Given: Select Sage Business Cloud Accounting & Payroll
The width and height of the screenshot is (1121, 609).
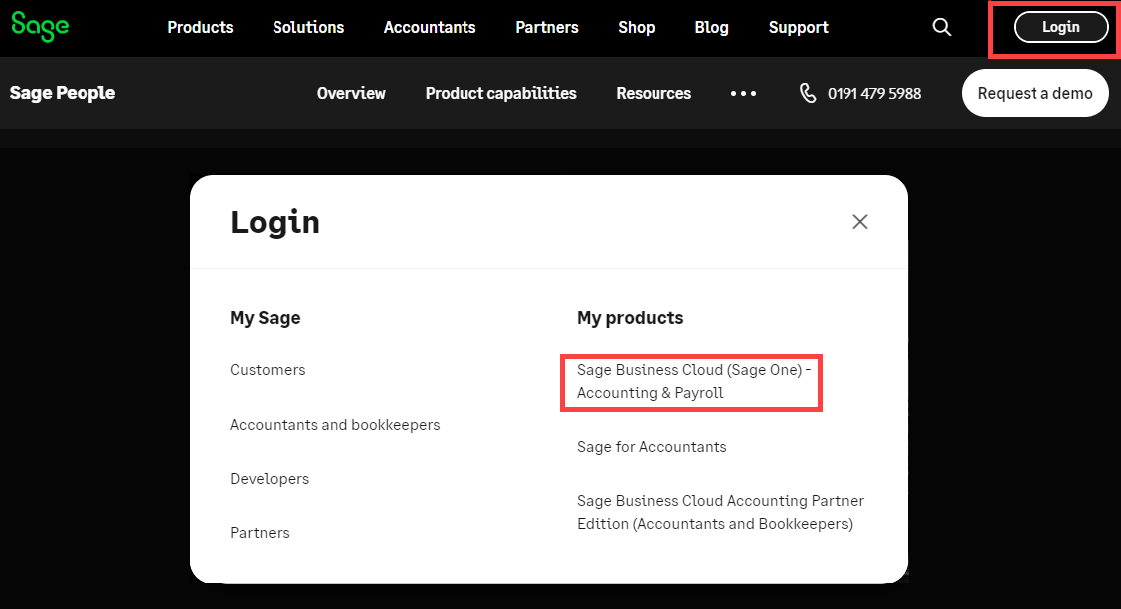Looking at the screenshot, I should click(x=690, y=381).
